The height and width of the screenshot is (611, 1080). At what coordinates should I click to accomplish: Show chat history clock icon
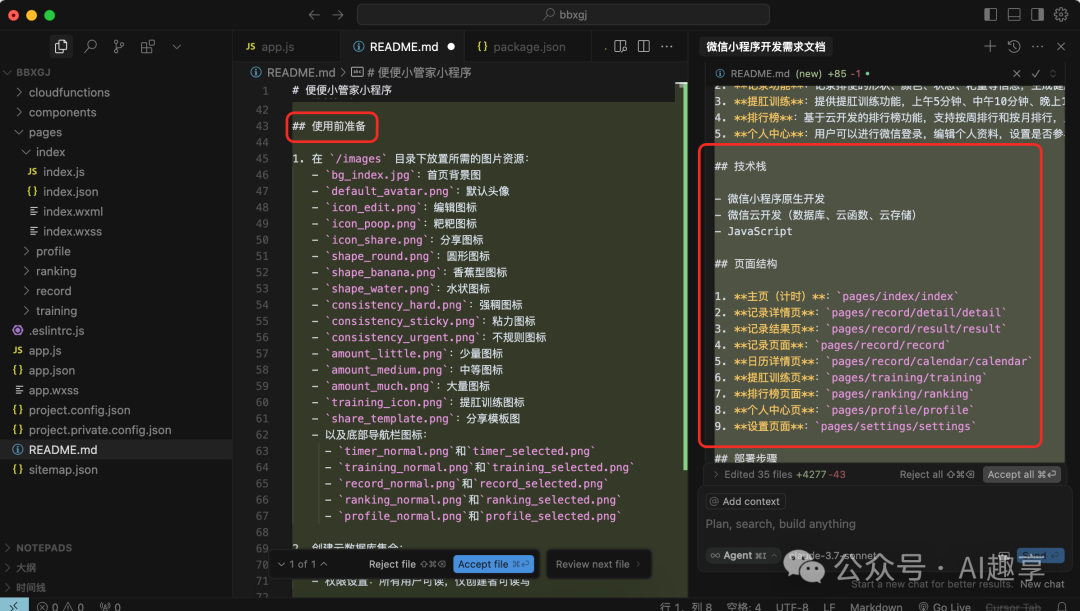point(1014,46)
